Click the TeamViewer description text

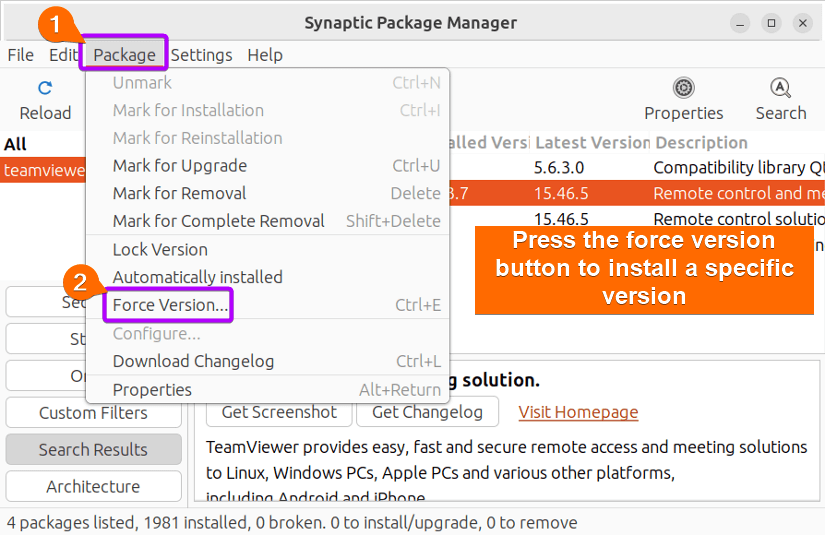[x=506, y=472]
